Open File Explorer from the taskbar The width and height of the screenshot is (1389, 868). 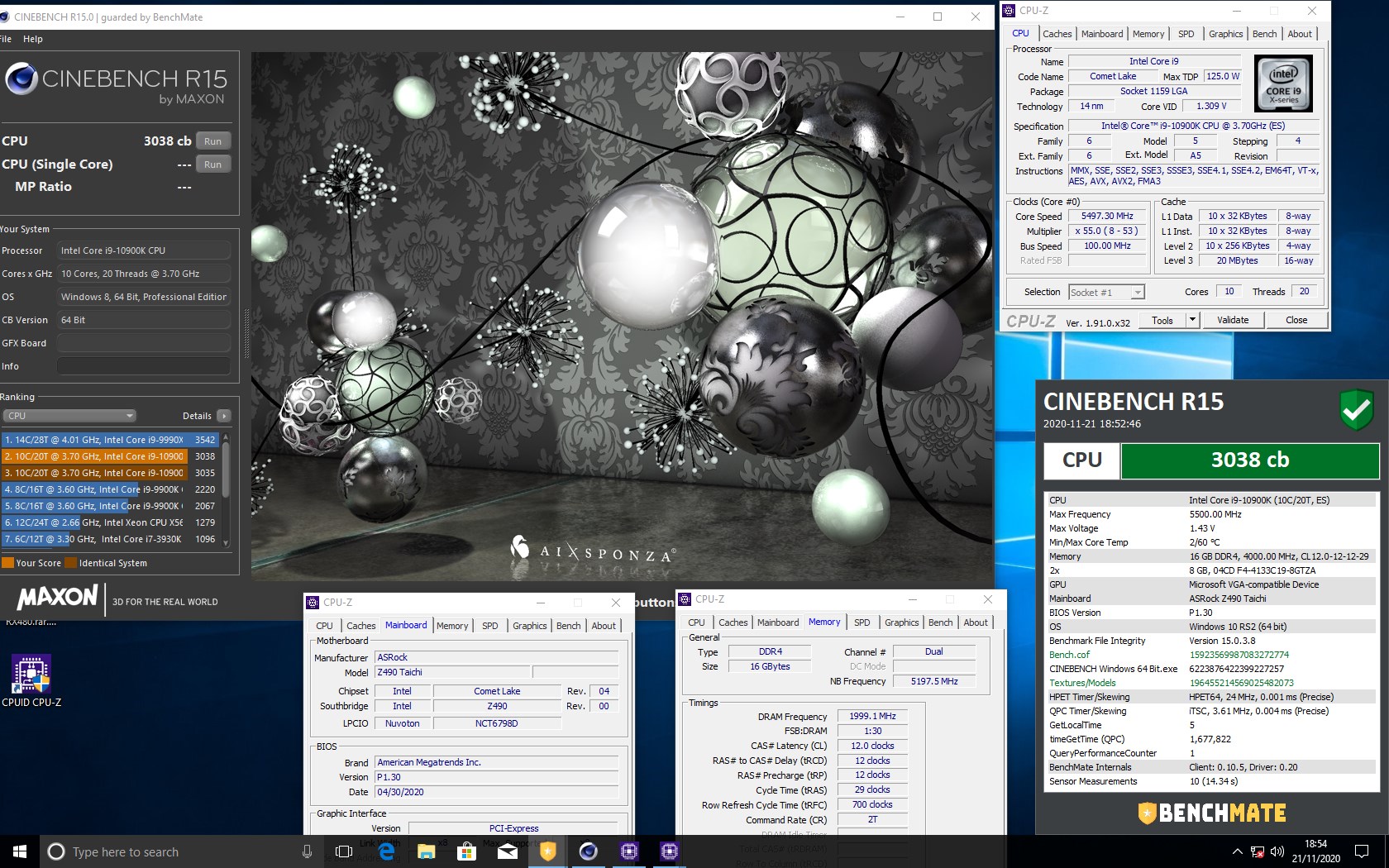click(x=426, y=851)
